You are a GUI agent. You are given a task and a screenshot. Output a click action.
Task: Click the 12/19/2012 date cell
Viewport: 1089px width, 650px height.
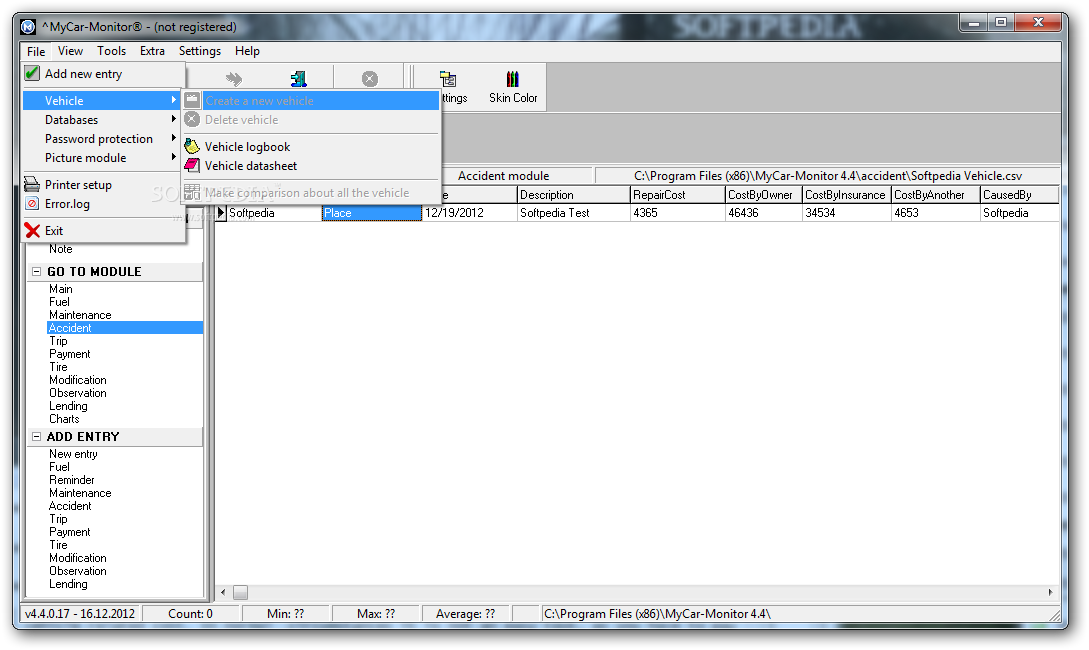pos(469,213)
